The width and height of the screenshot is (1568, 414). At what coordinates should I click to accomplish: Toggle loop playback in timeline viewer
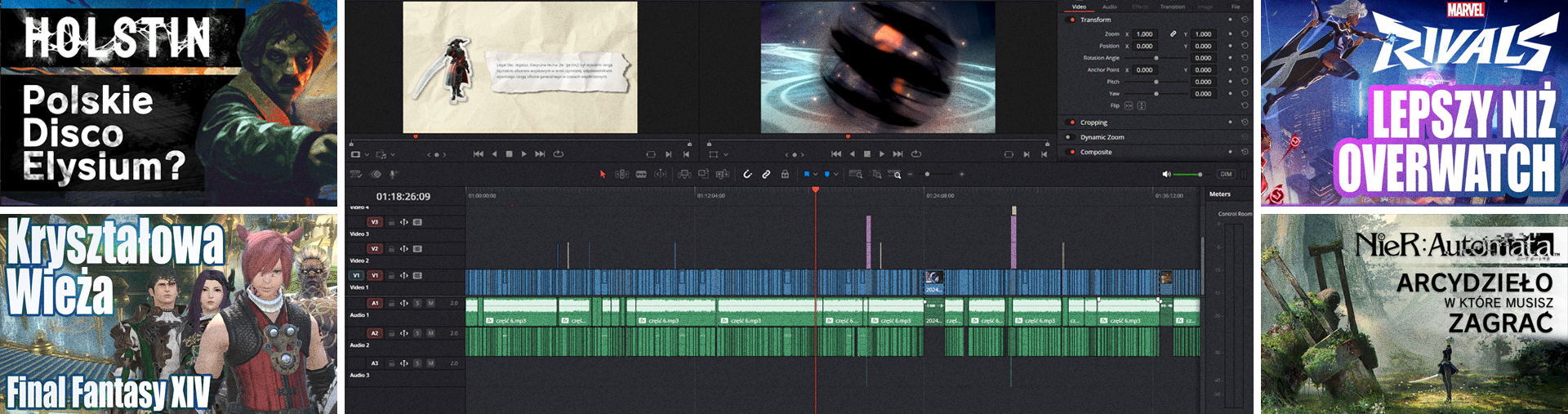916,154
